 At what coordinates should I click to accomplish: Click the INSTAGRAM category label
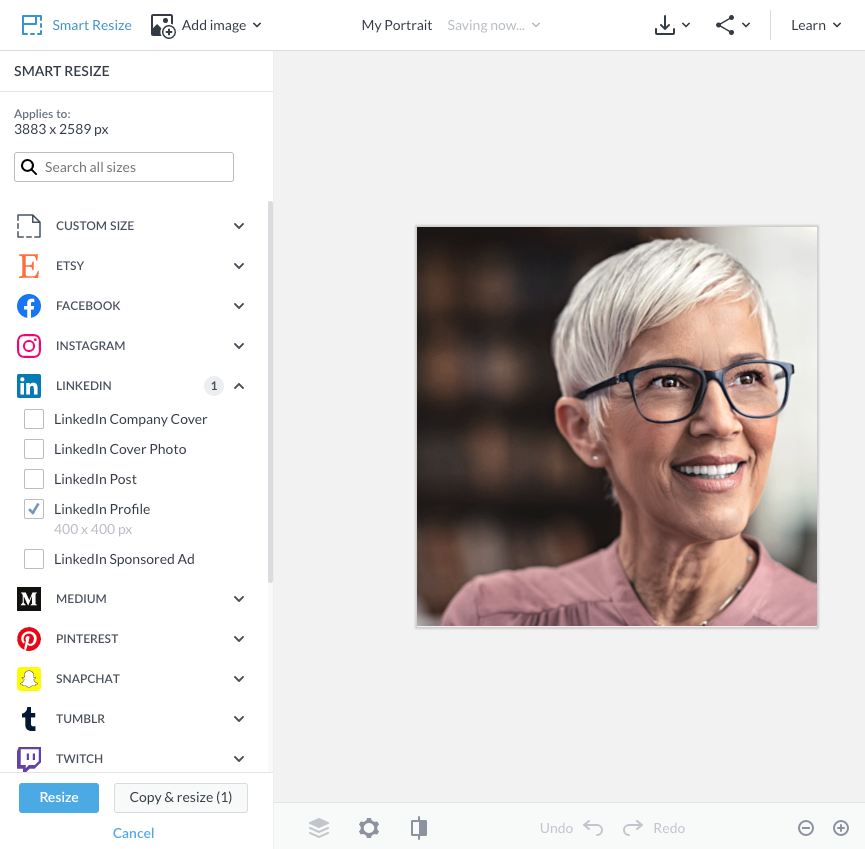click(x=90, y=346)
